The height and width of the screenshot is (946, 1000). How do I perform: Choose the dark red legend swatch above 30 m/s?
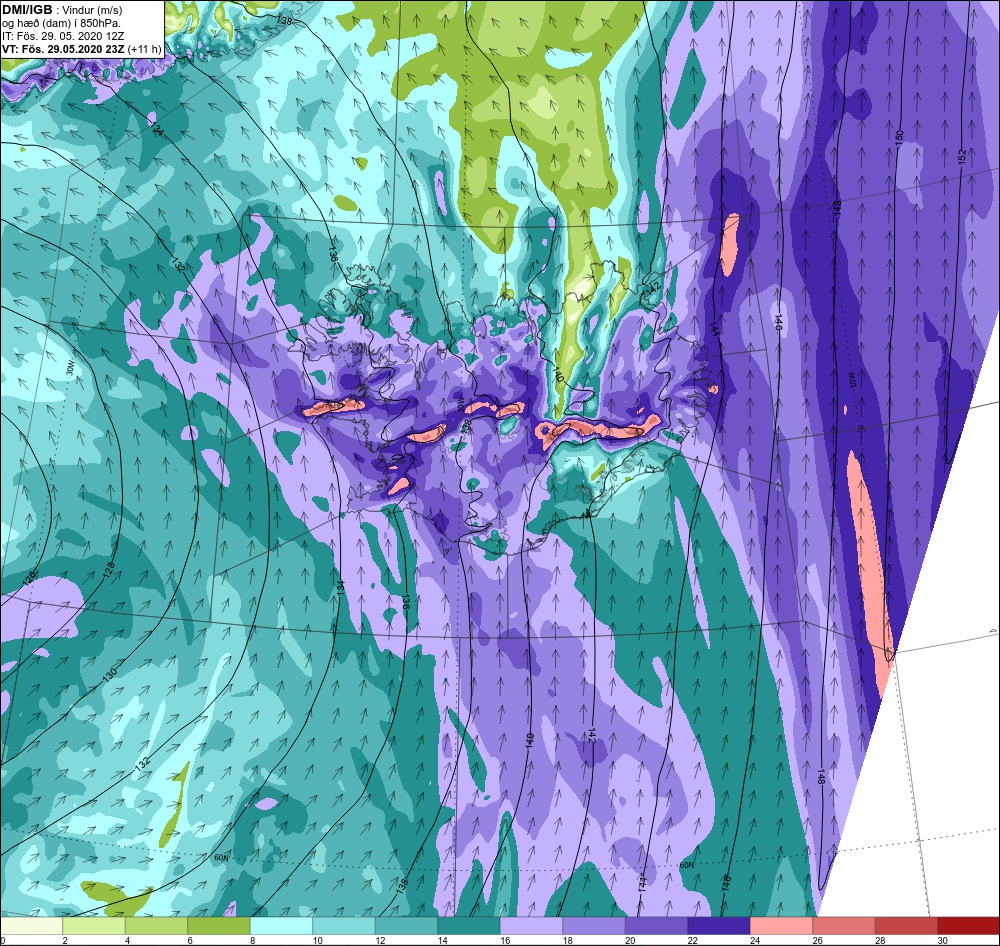tap(968, 925)
